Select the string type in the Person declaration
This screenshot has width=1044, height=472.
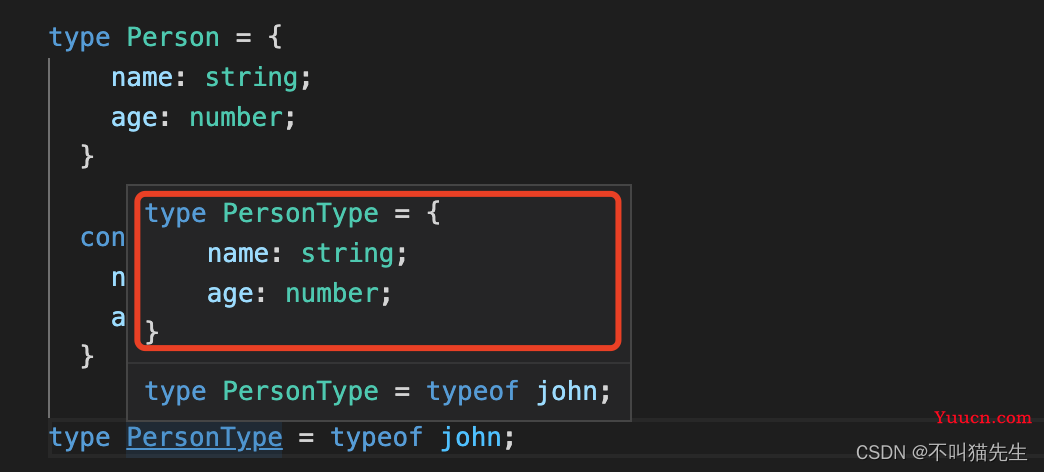click(251, 78)
